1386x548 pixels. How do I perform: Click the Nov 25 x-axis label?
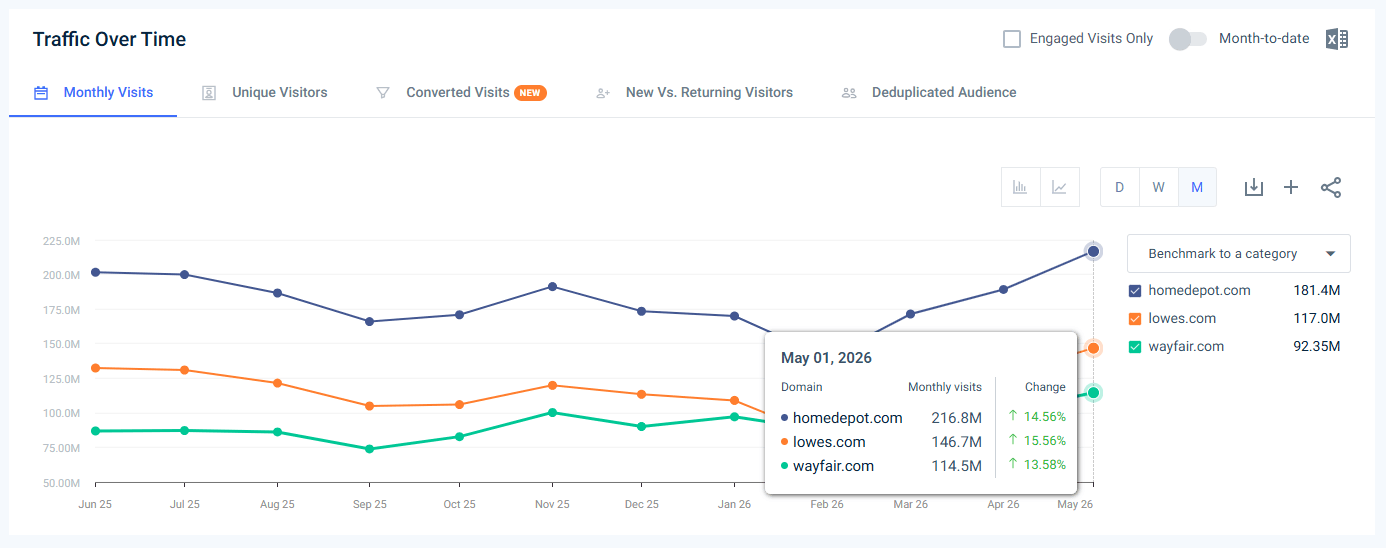pos(552,505)
